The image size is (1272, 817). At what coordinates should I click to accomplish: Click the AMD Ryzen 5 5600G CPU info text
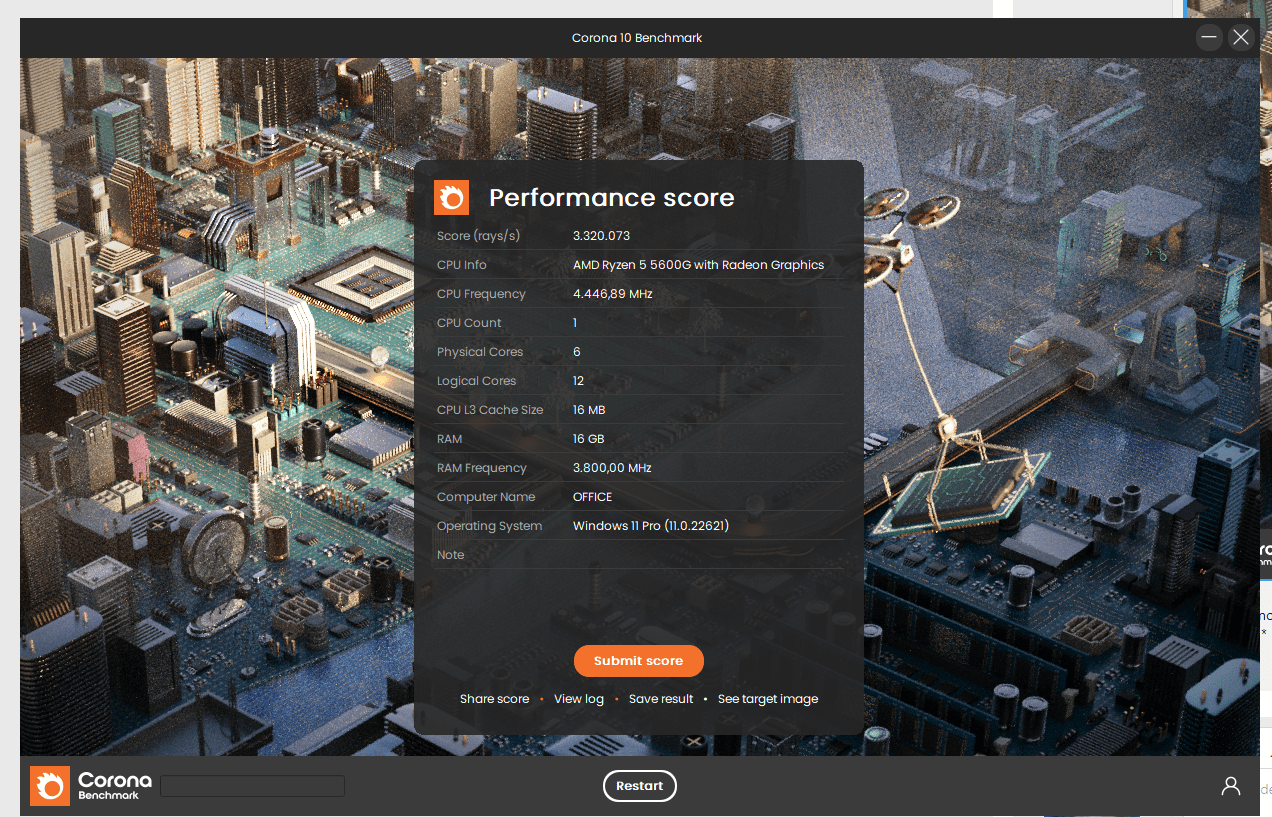tap(698, 265)
